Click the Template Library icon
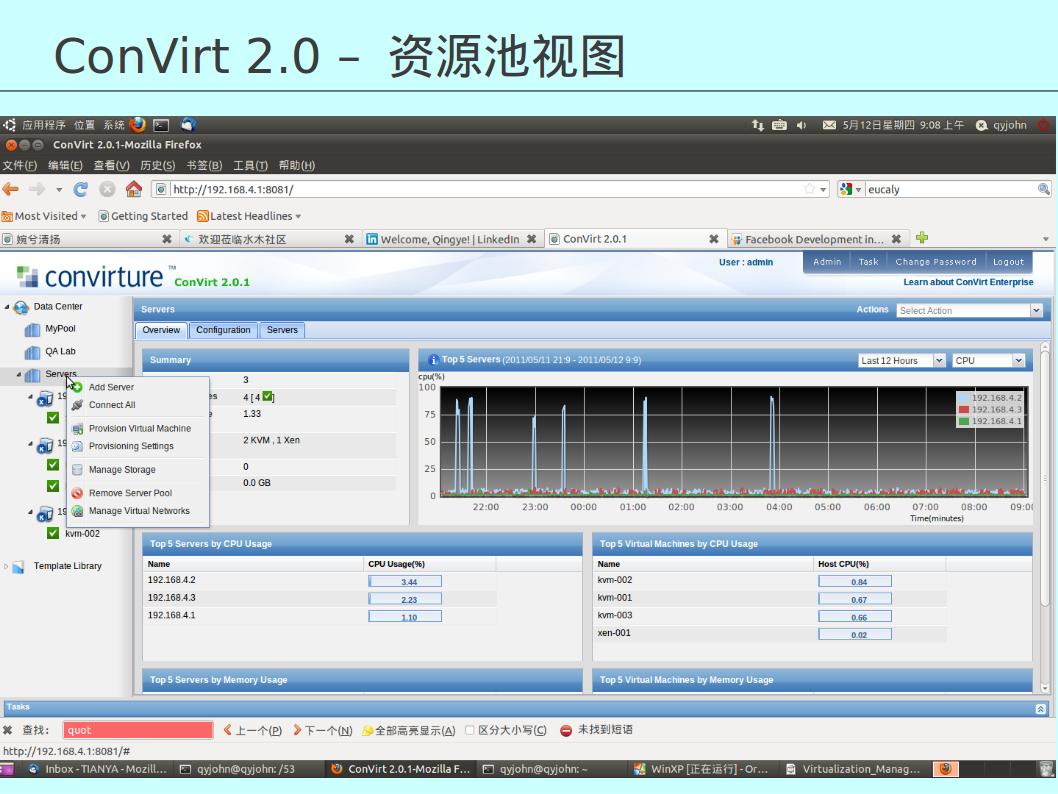The height and width of the screenshot is (794, 1058). (20, 566)
